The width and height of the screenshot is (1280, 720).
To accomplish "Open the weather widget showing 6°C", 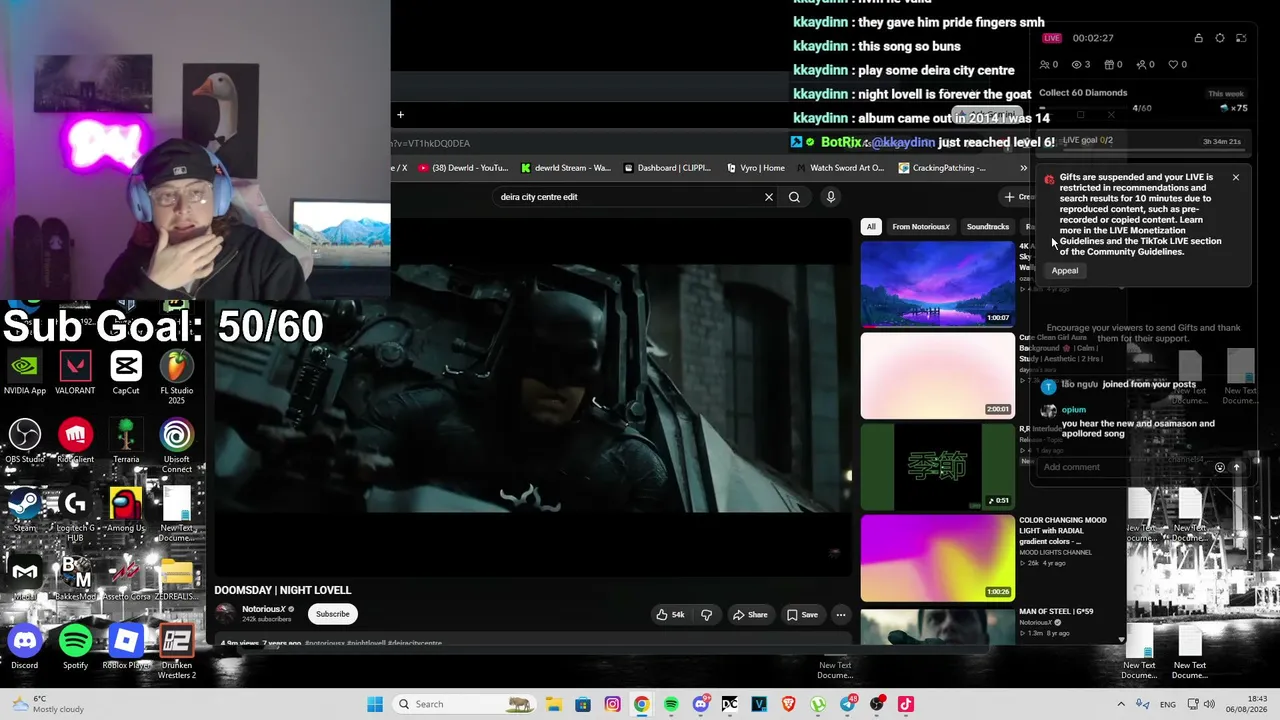I will click(47, 704).
